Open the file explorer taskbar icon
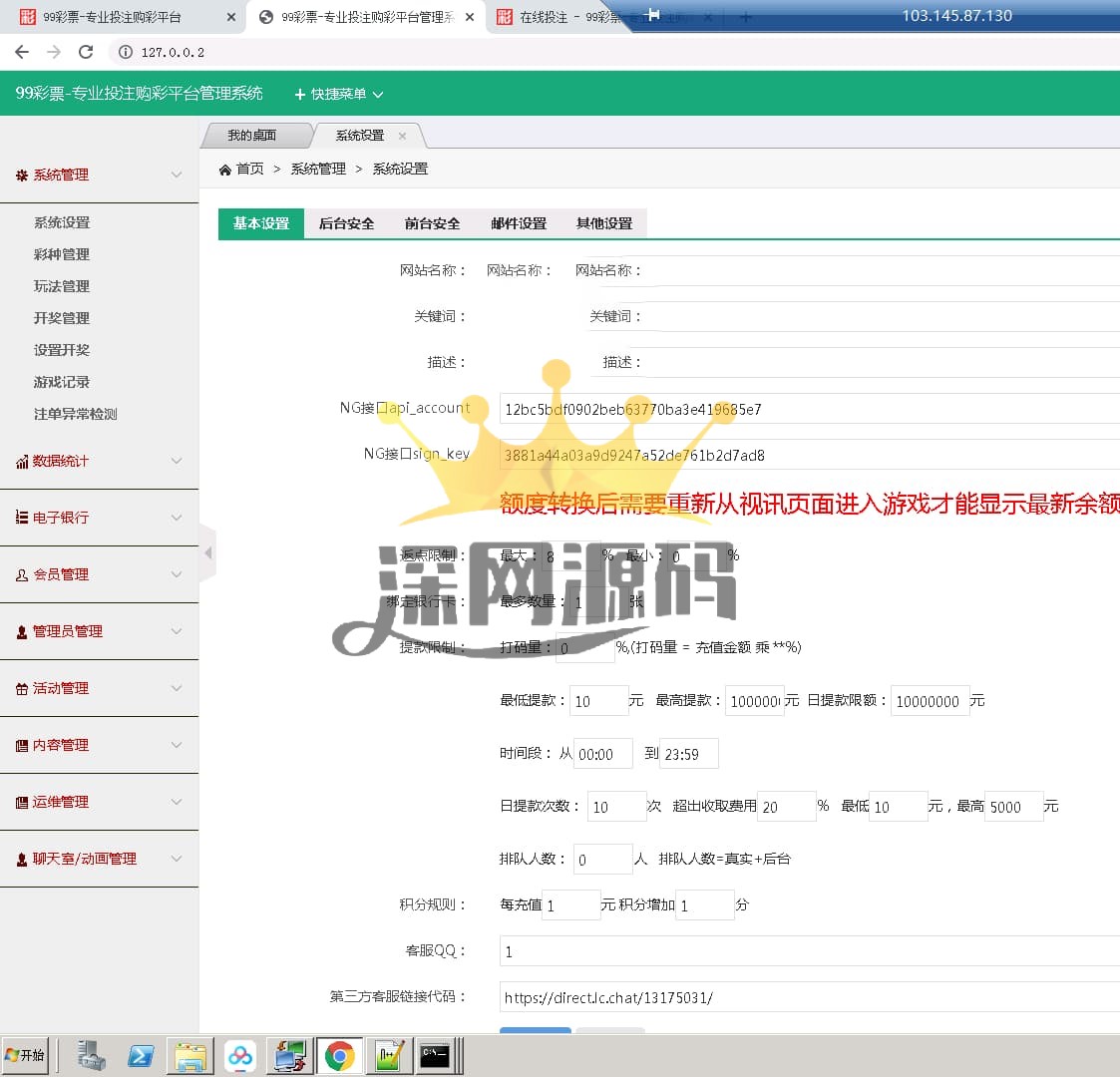Image resolution: width=1120 pixels, height=1077 pixels. (x=189, y=1055)
